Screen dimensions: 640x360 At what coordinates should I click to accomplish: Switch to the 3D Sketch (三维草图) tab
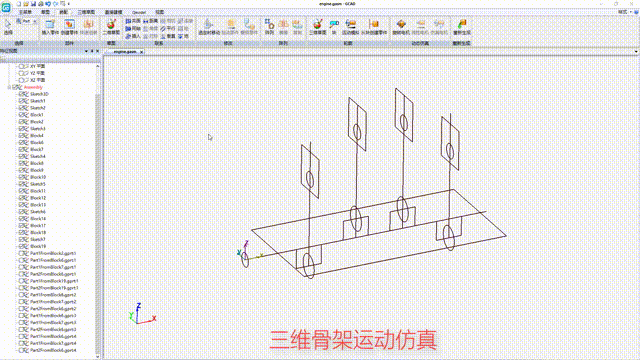86,12
